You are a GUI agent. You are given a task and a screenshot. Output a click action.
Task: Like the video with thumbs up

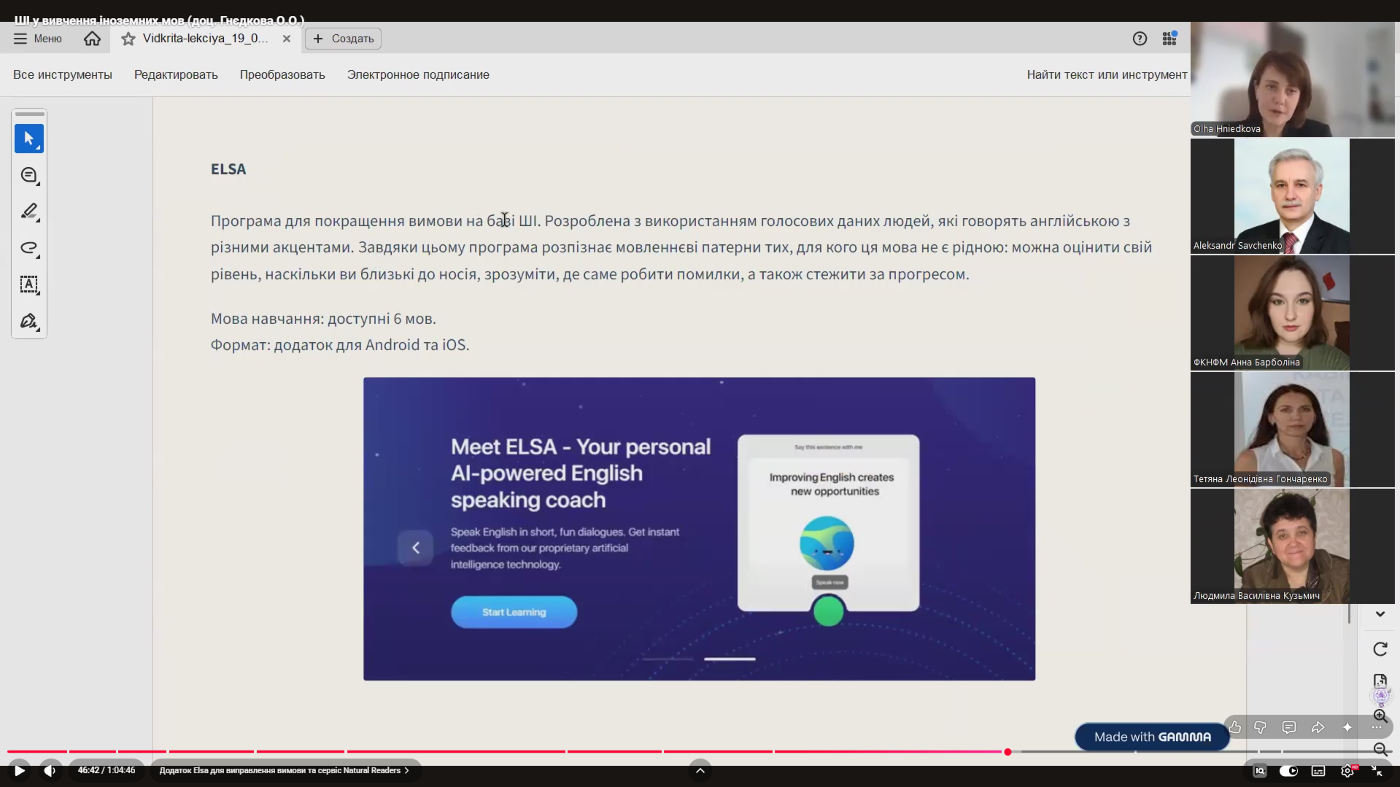pyautogui.click(x=1235, y=727)
